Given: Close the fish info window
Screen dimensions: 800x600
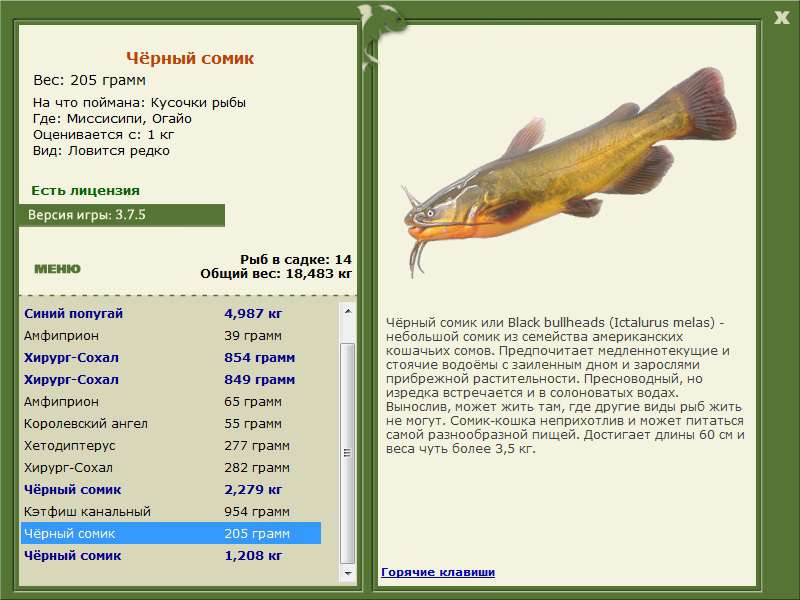Looking at the screenshot, I should [x=781, y=18].
